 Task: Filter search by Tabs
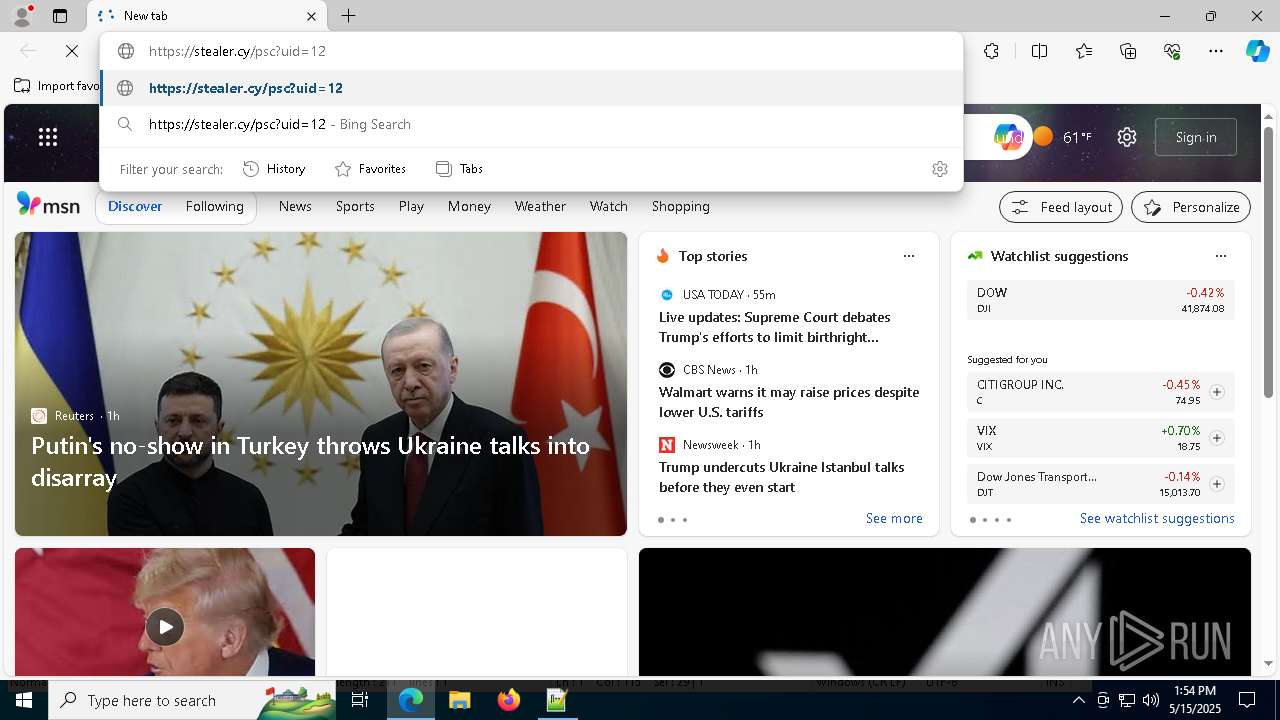(459, 169)
